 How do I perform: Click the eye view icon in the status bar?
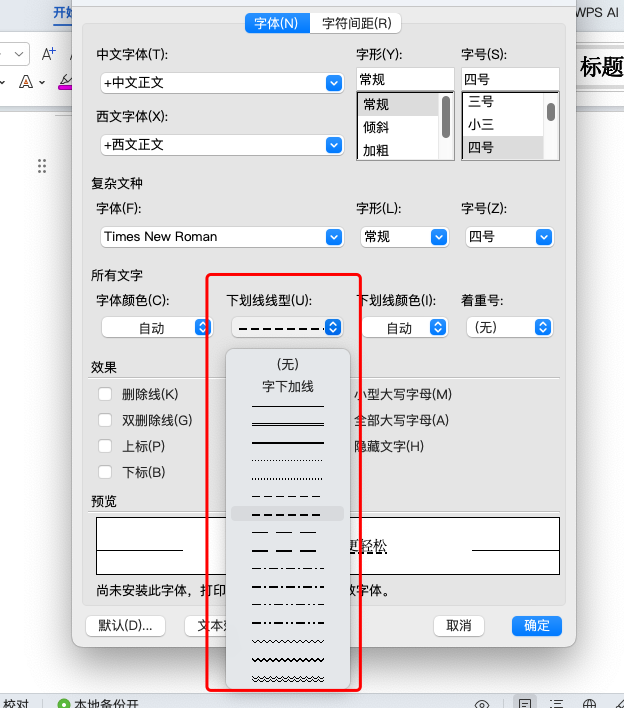click(482, 703)
